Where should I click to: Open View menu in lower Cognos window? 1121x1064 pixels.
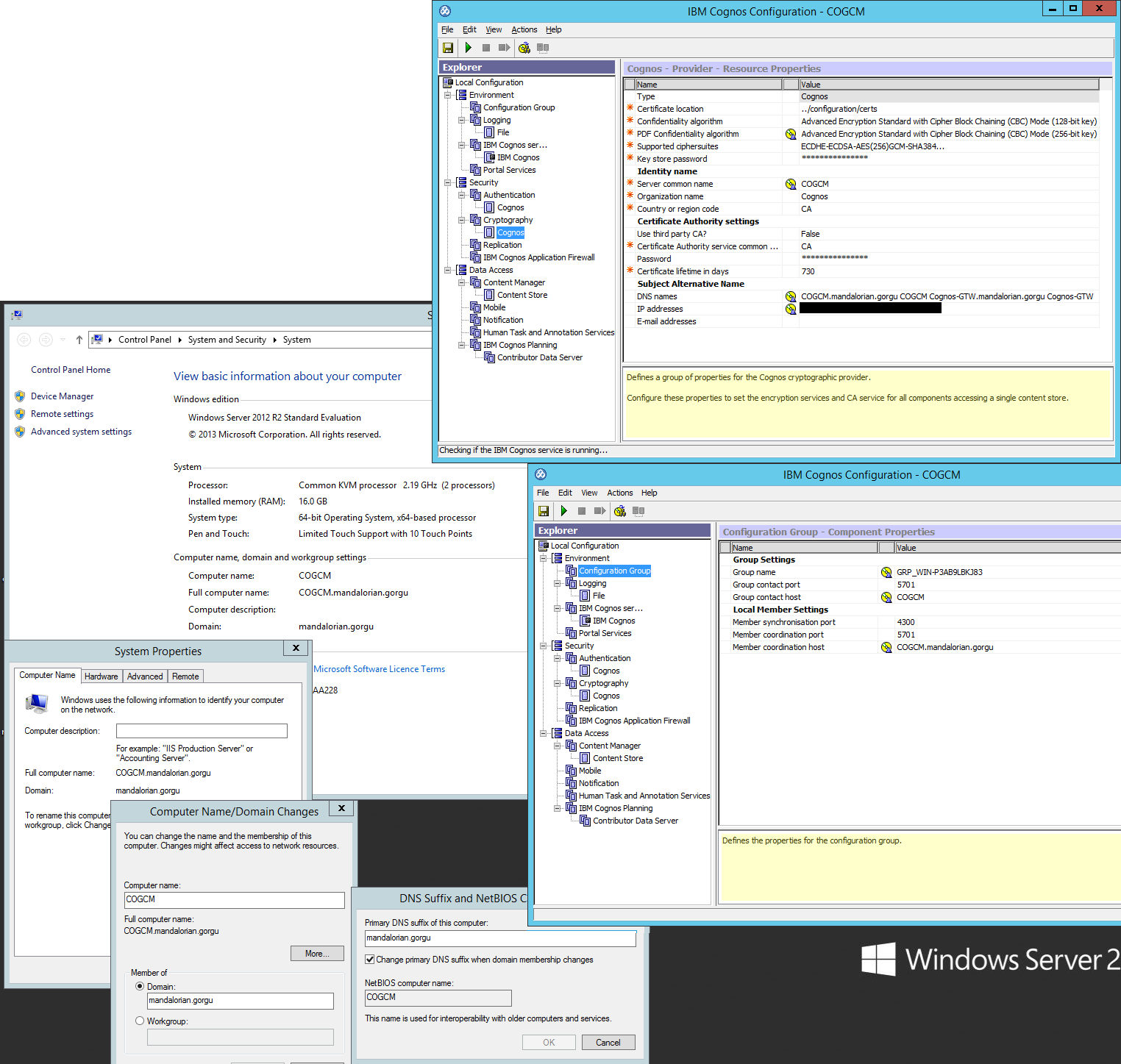pyautogui.click(x=589, y=493)
